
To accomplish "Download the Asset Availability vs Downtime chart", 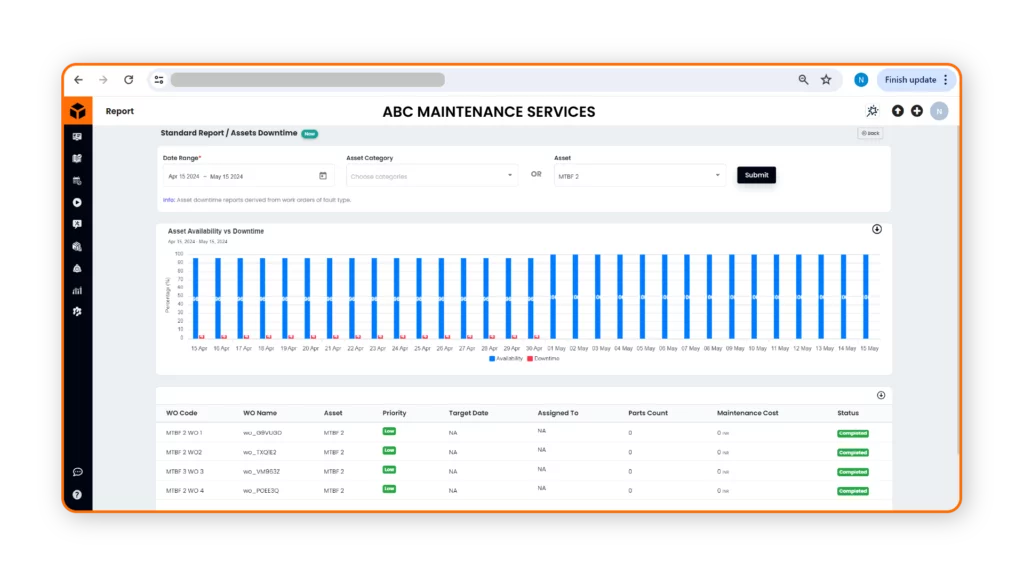I will pos(877,229).
